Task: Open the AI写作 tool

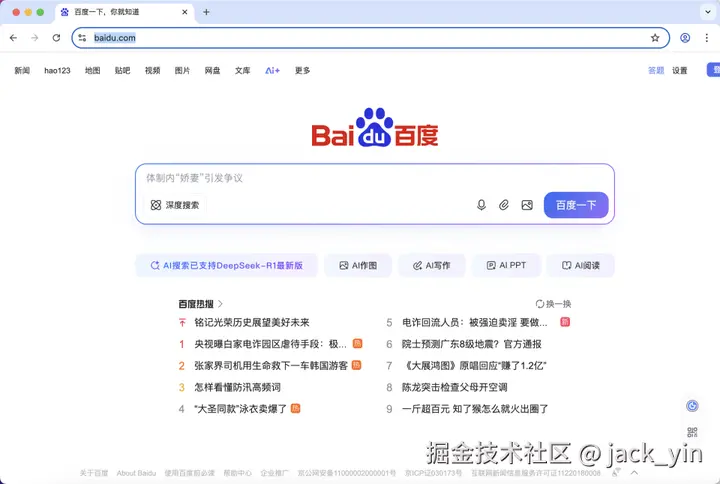Action: click(432, 265)
